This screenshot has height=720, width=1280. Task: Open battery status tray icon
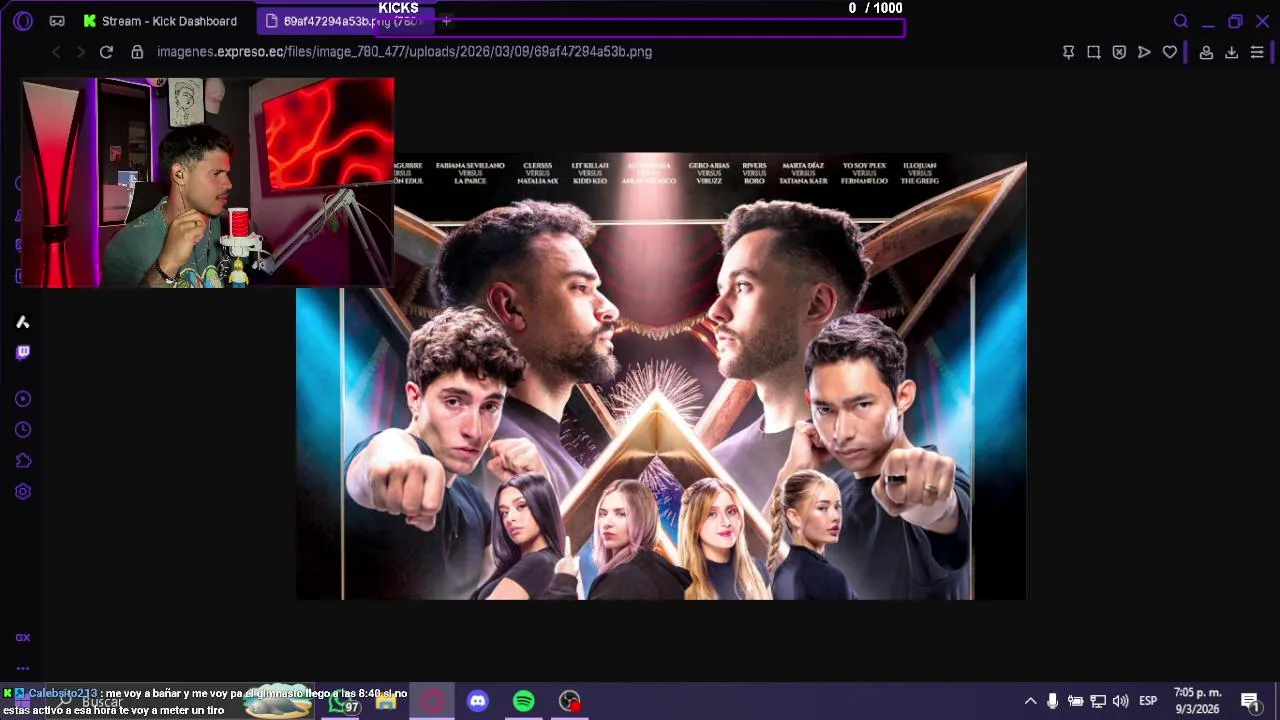(1075, 701)
